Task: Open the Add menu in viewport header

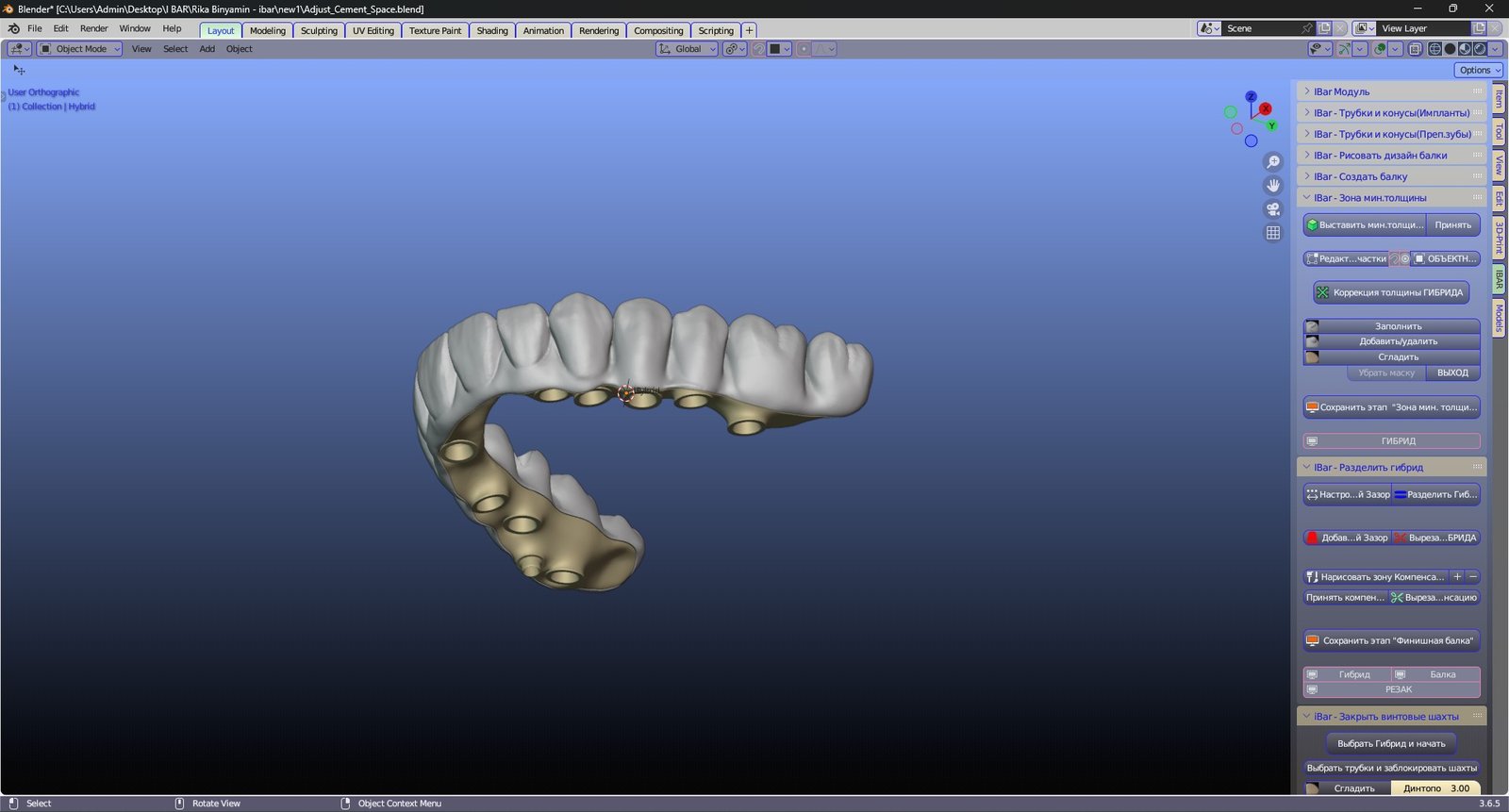Action: point(207,49)
